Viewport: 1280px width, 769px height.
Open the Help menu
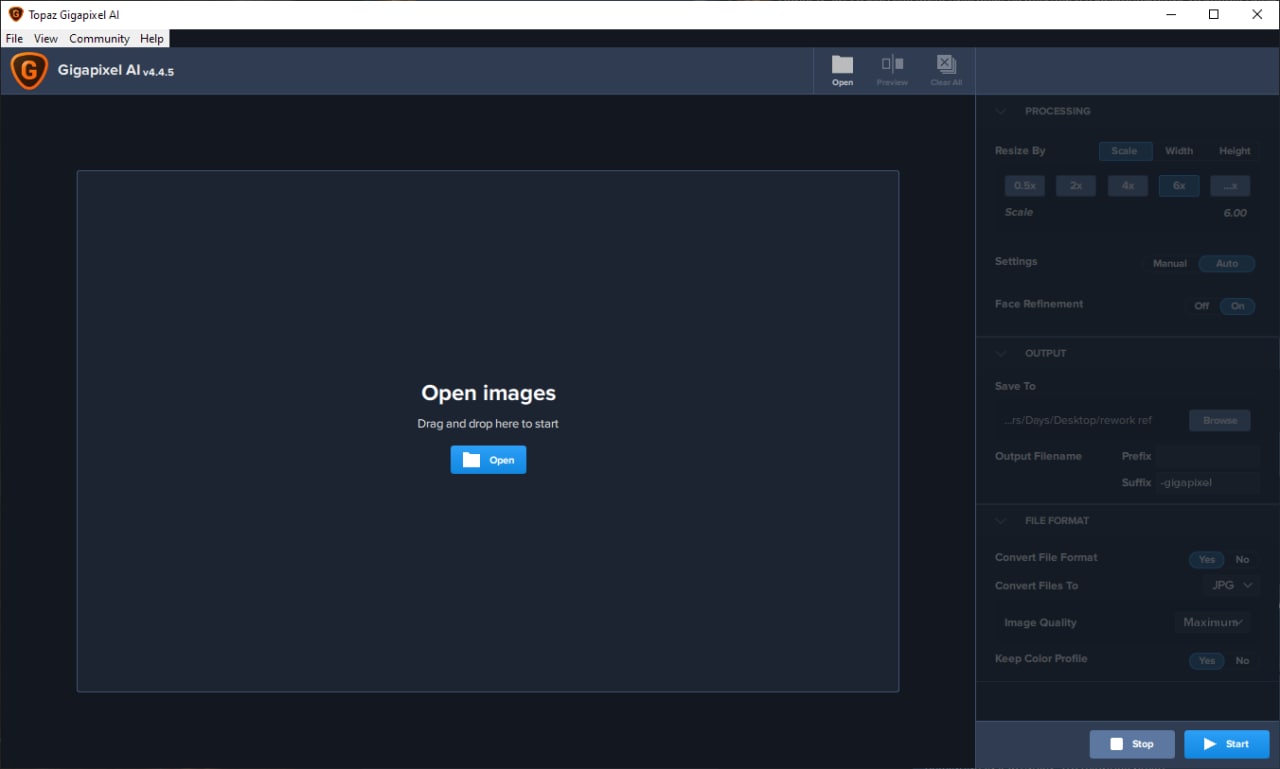pos(152,38)
